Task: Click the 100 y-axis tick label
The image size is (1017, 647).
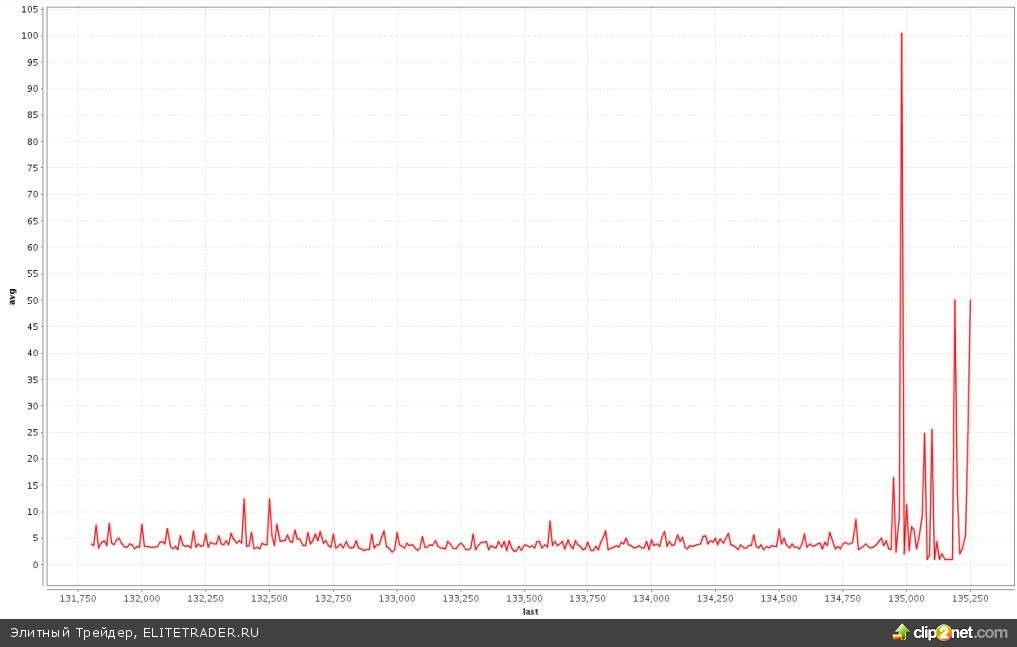Action: tap(31, 35)
